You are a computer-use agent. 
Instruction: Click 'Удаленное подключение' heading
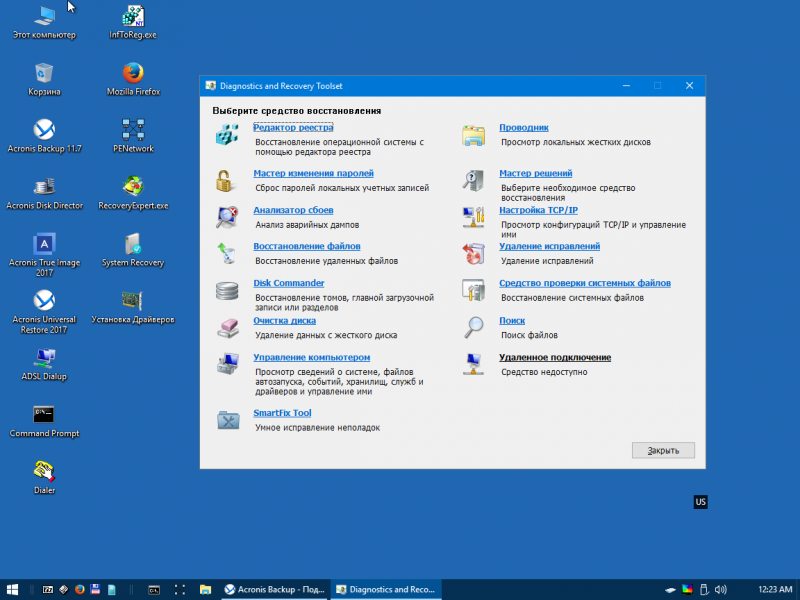pos(555,358)
